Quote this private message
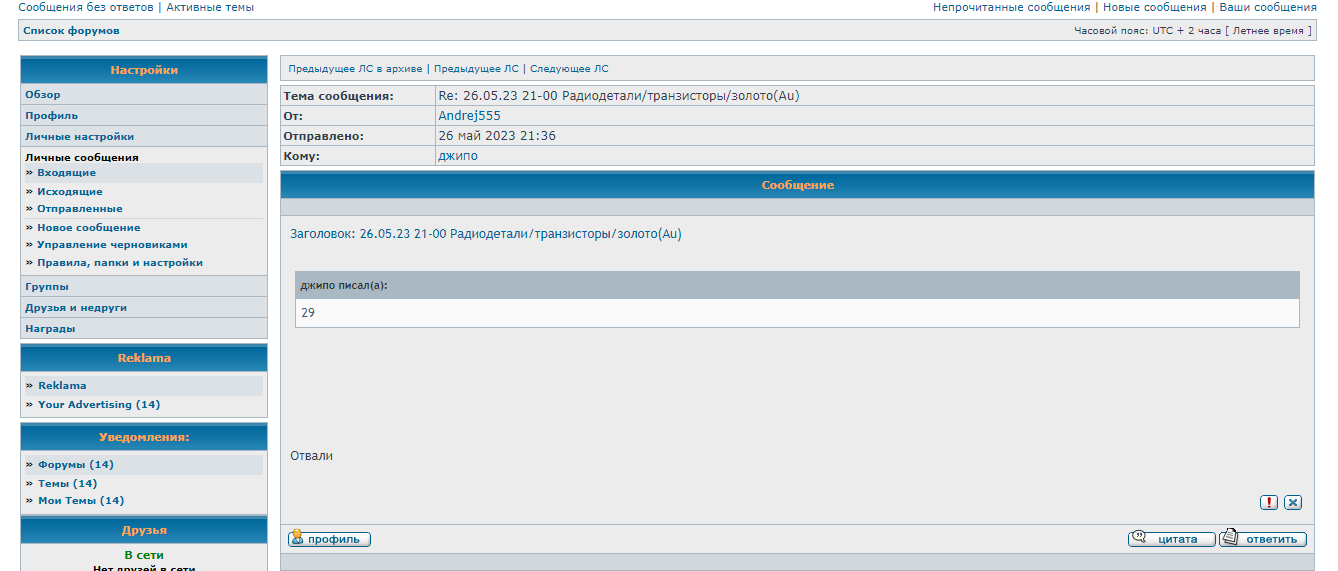 point(1171,539)
